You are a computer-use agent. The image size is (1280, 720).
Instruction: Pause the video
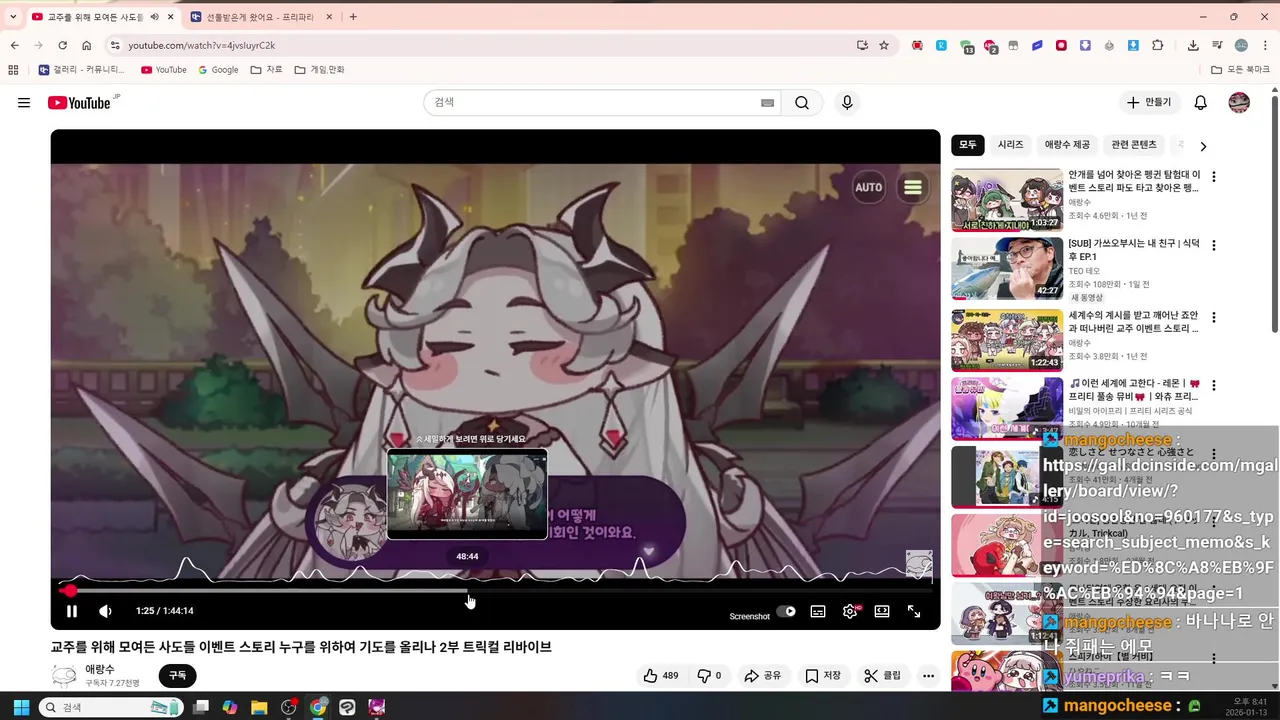72,611
